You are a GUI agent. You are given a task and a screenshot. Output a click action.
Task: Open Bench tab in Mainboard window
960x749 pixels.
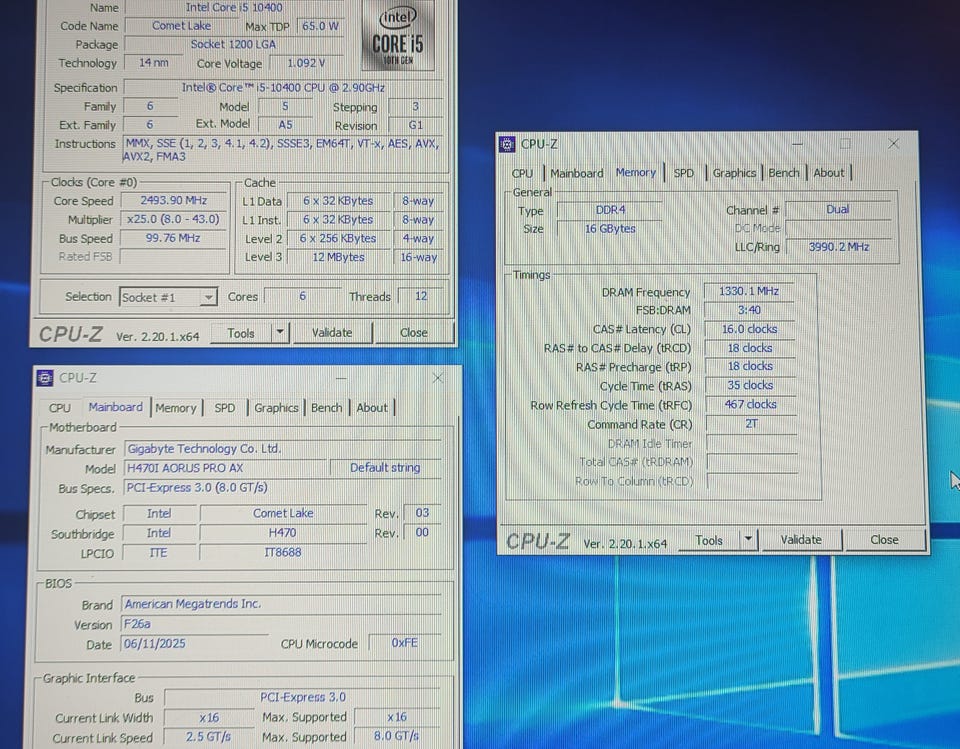pyautogui.click(x=326, y=408)
